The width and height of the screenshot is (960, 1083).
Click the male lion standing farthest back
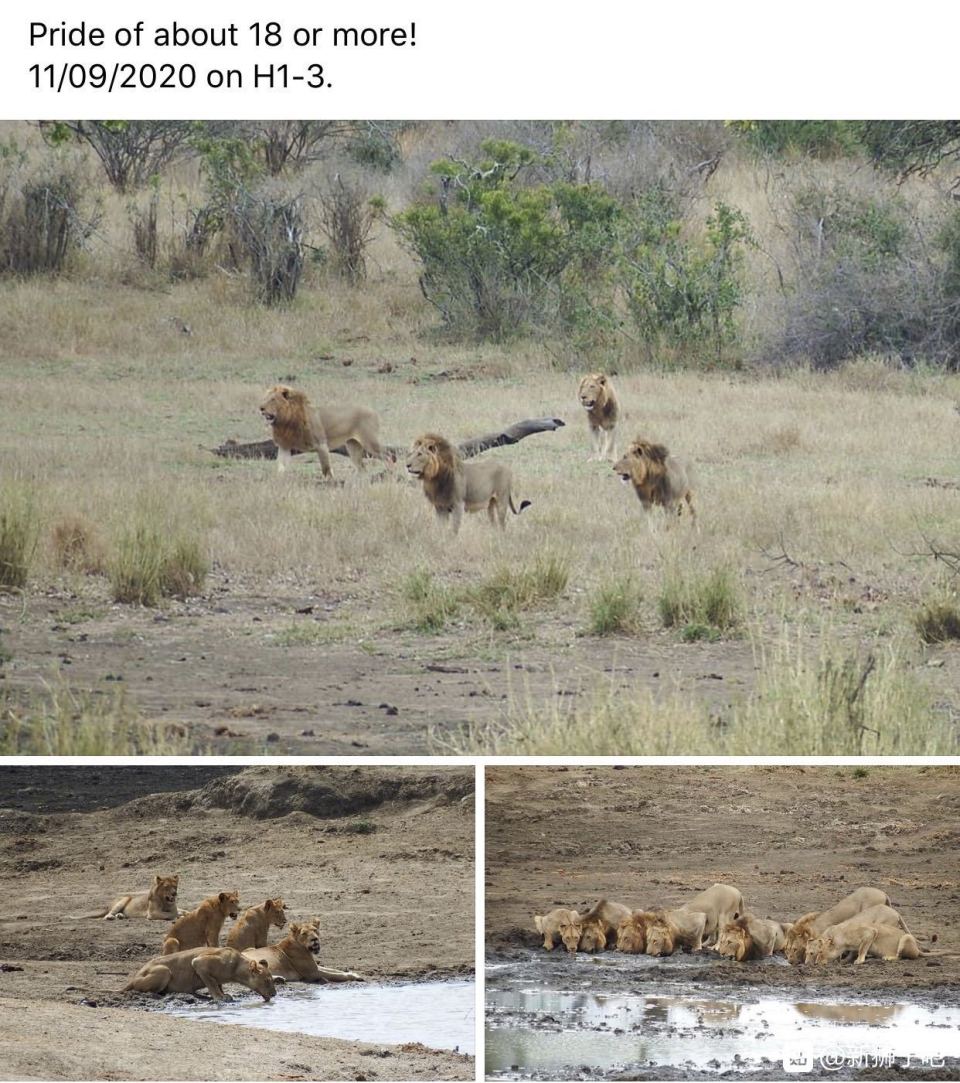coord(599,414)
